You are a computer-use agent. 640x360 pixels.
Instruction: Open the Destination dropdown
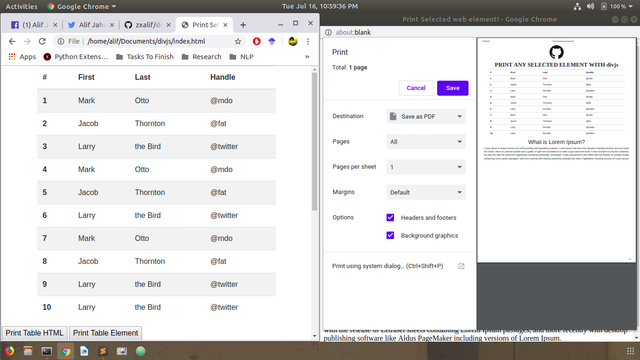[426, 116]
